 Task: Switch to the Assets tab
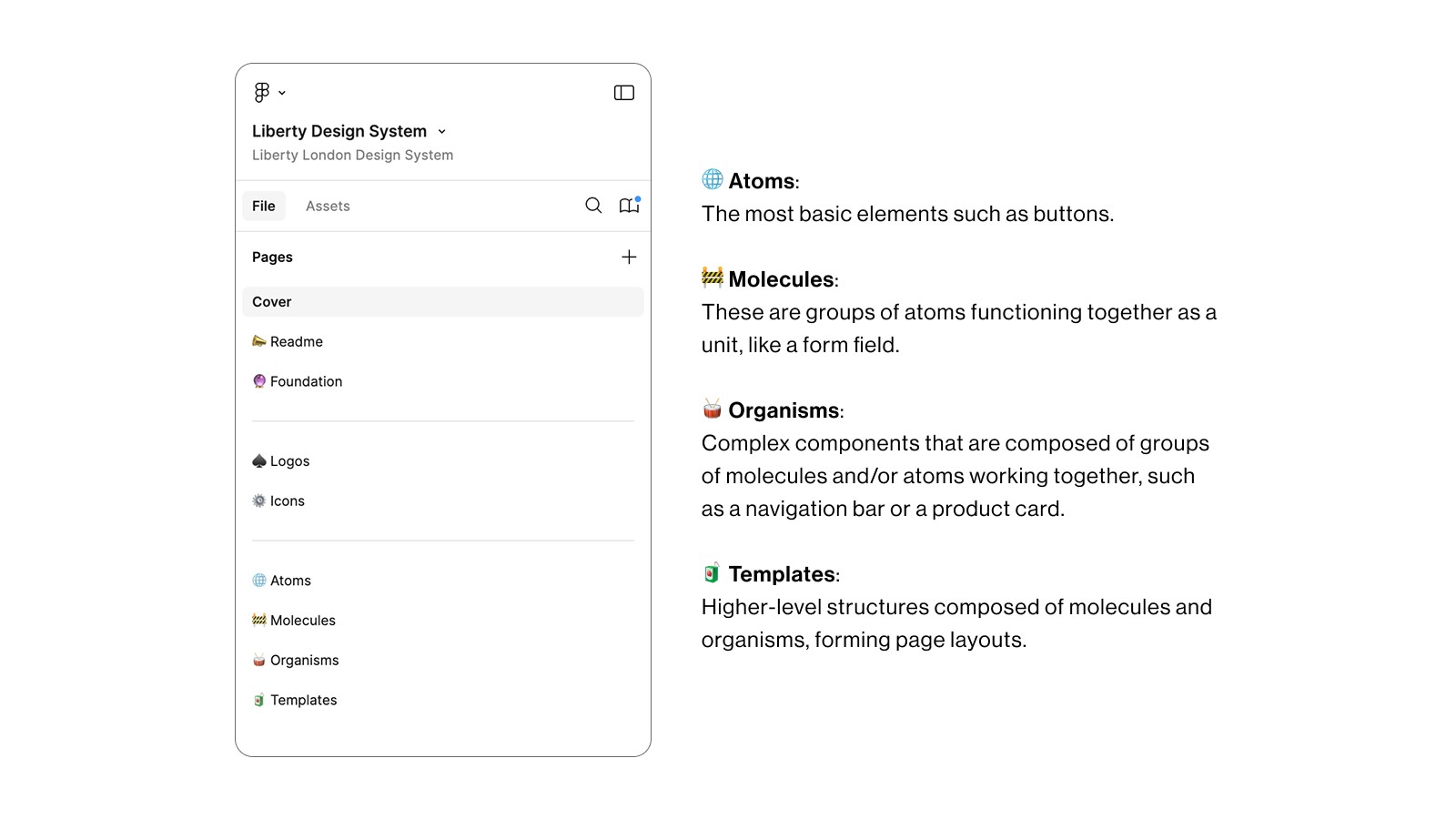(x=328, y=207)
